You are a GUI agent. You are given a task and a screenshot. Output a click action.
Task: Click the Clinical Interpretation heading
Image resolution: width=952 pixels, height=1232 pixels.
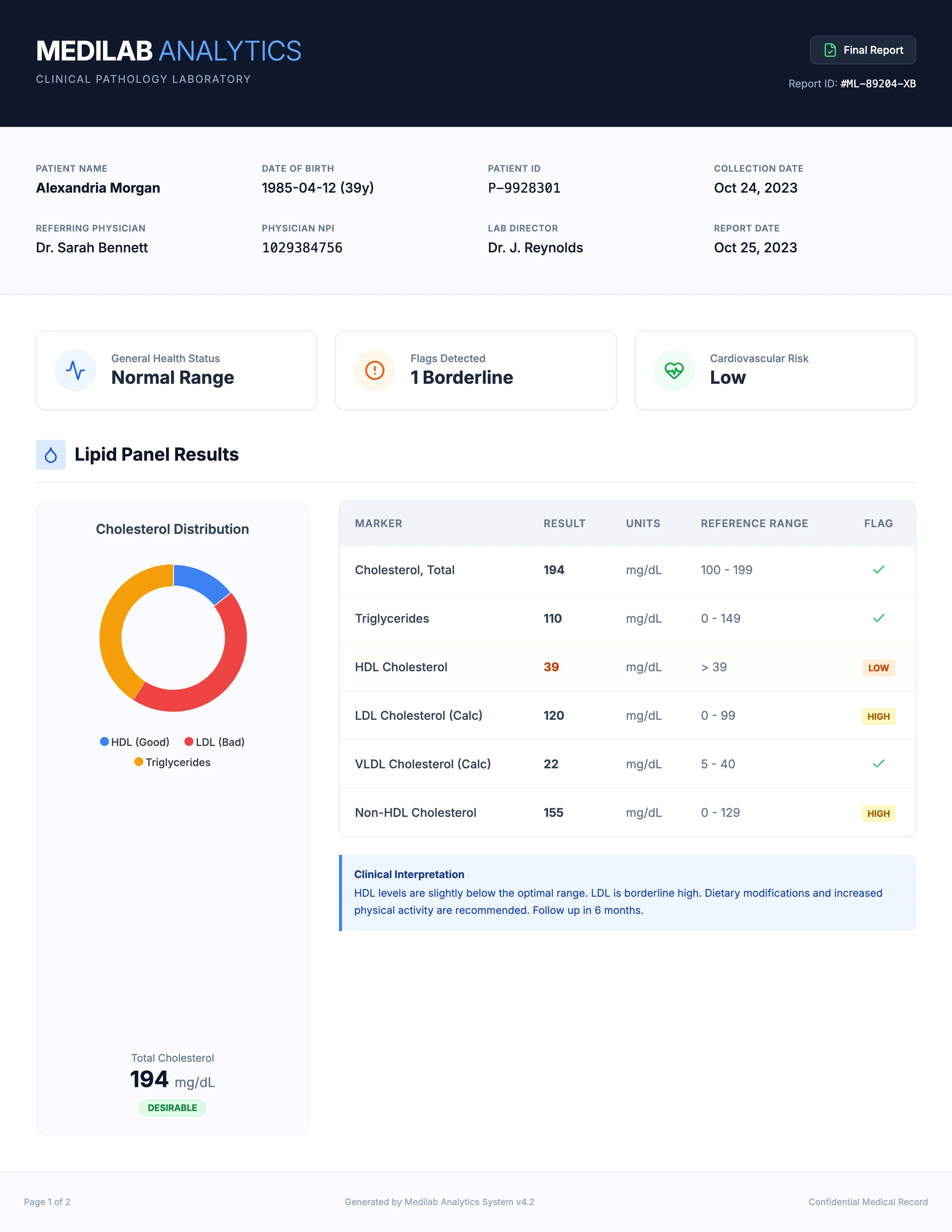[x=409, y=874]
